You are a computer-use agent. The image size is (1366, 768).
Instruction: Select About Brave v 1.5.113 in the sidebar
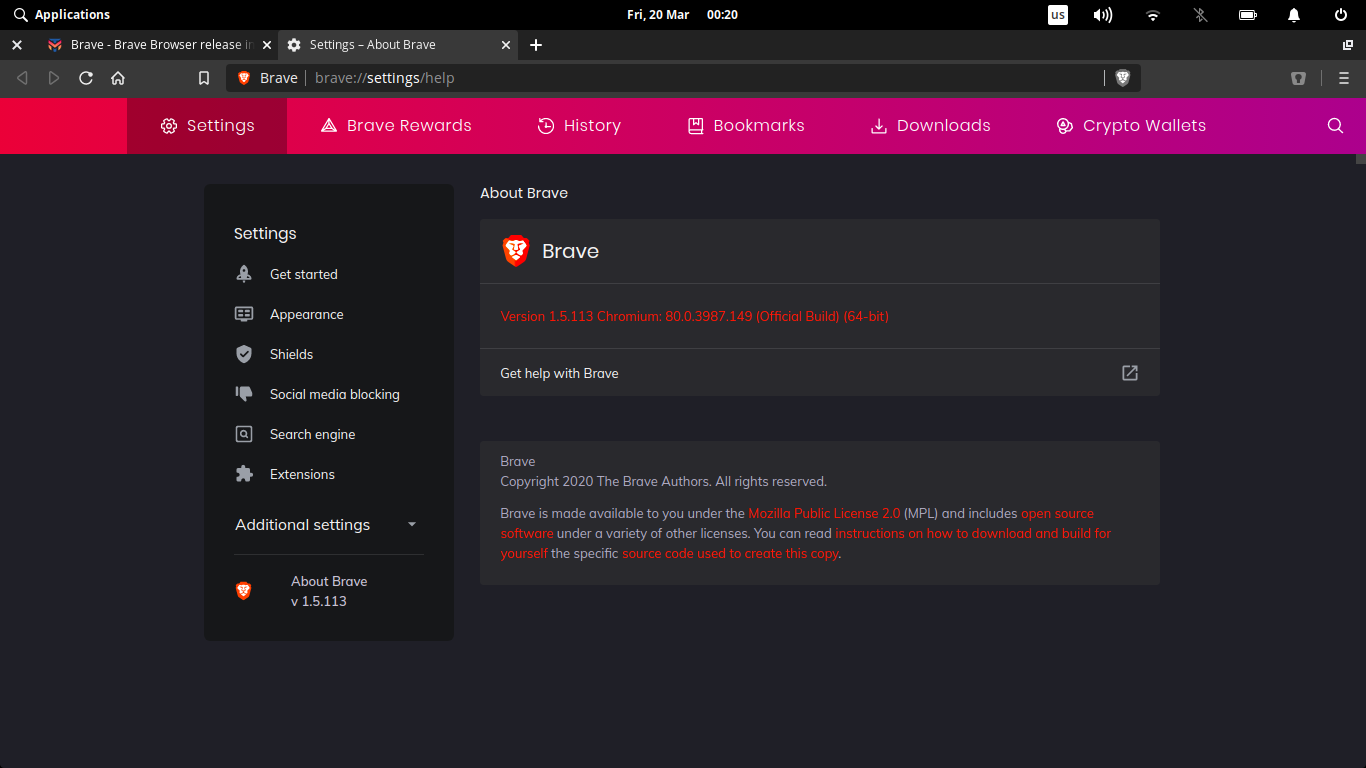(x=329, y=591)
